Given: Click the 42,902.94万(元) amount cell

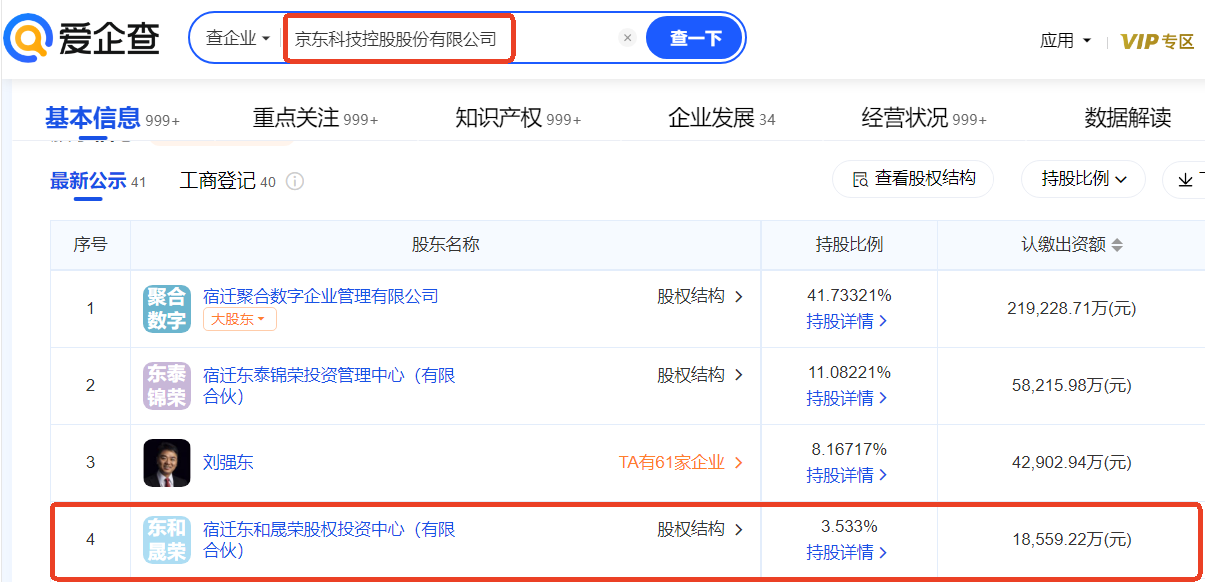Looking at the screenshot, I should point(1071,463).
